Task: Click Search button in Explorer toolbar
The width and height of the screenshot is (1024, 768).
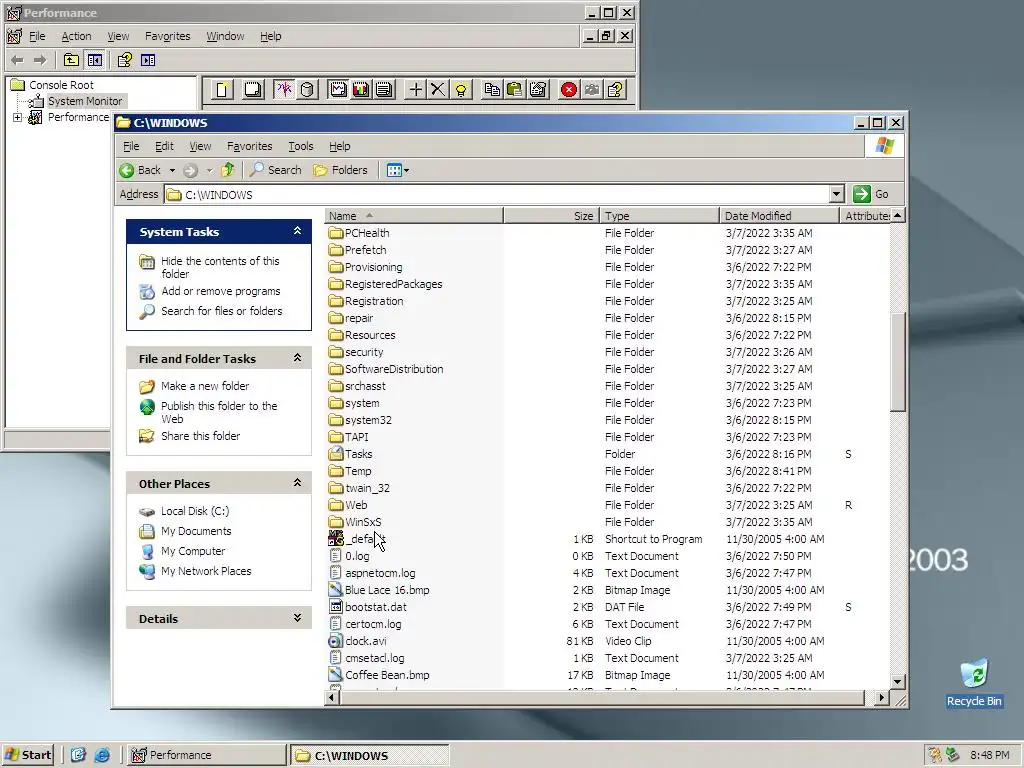Action: [x=276, y=170]
